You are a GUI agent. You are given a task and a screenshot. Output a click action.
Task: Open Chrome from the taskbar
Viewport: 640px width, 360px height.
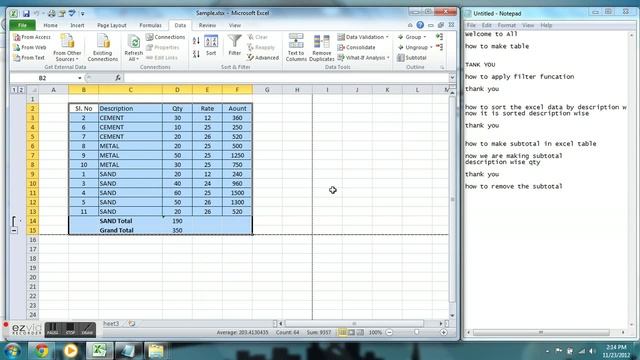pos(41,351)
